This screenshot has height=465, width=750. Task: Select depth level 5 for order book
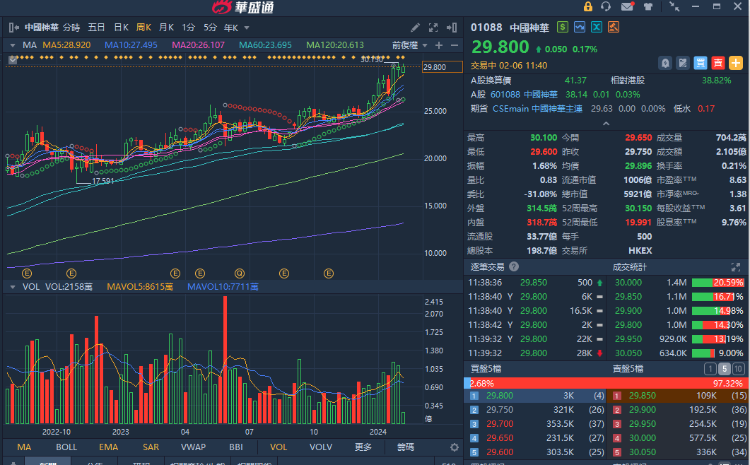(x=724, y=369)
